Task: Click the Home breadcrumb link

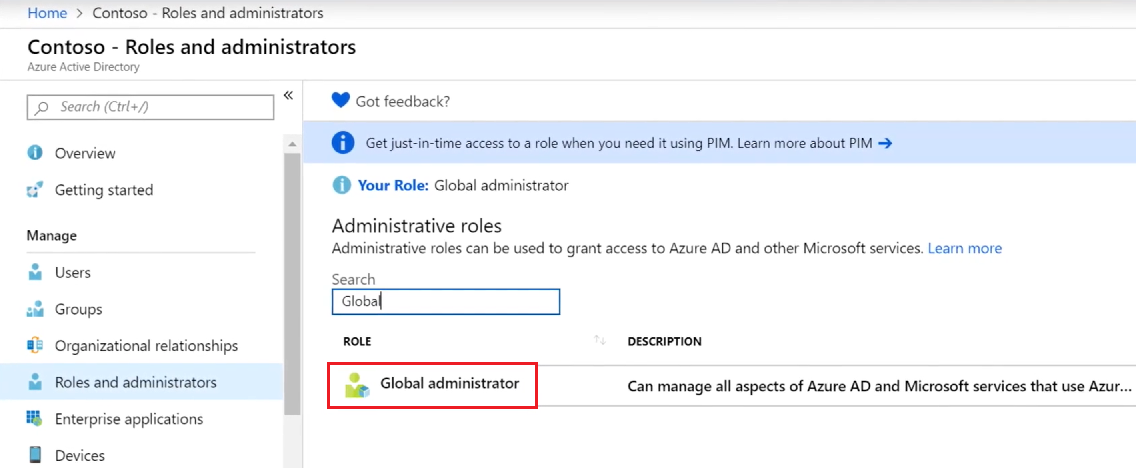Action: (x=47, y=13)
